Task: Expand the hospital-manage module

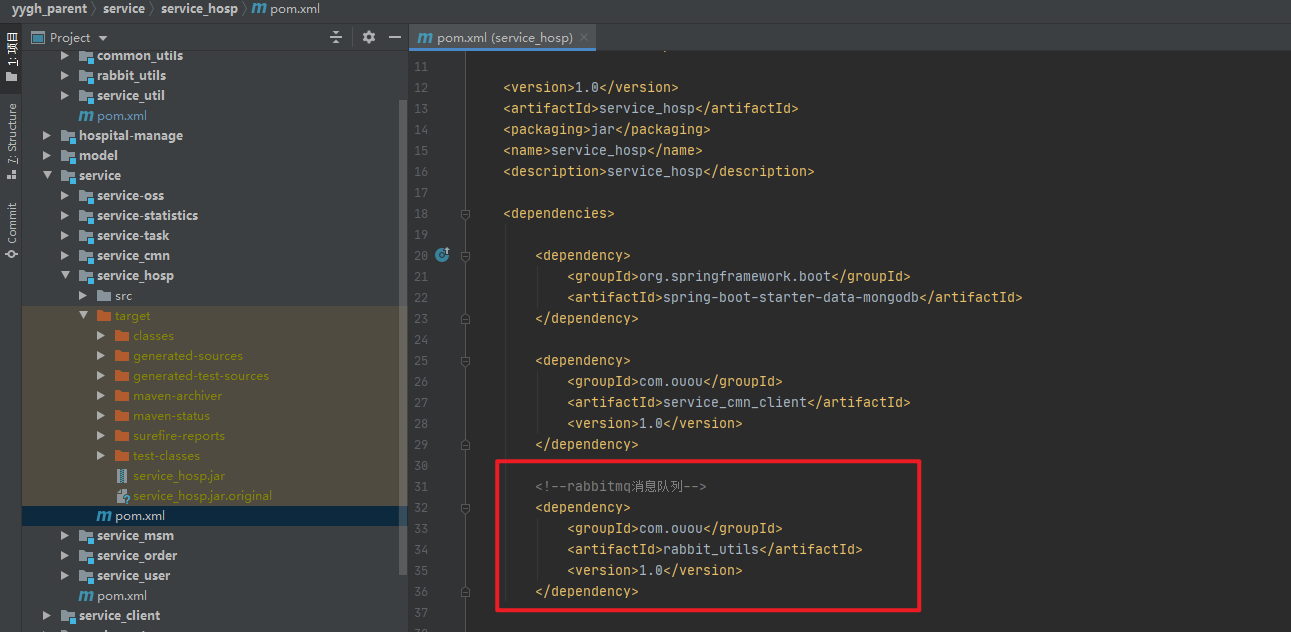Action: (47, 136)
